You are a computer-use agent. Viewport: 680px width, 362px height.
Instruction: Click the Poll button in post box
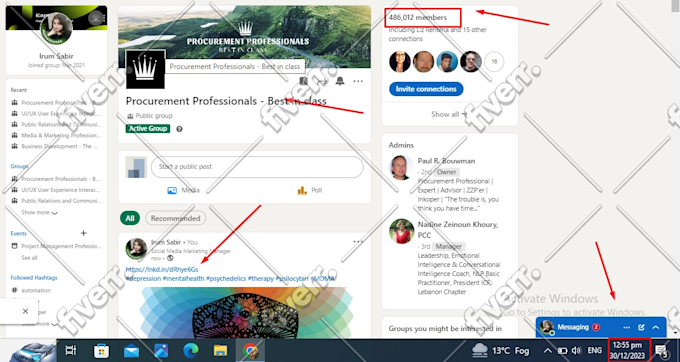point(310,190)
